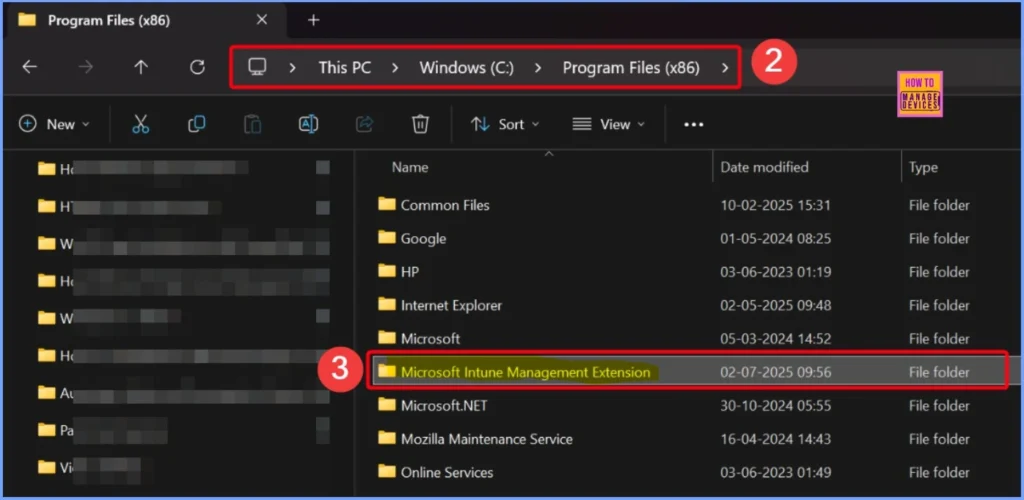Click the HP folder icon
Viewport: 1024px width, 500px height.
tap(387, 271)
